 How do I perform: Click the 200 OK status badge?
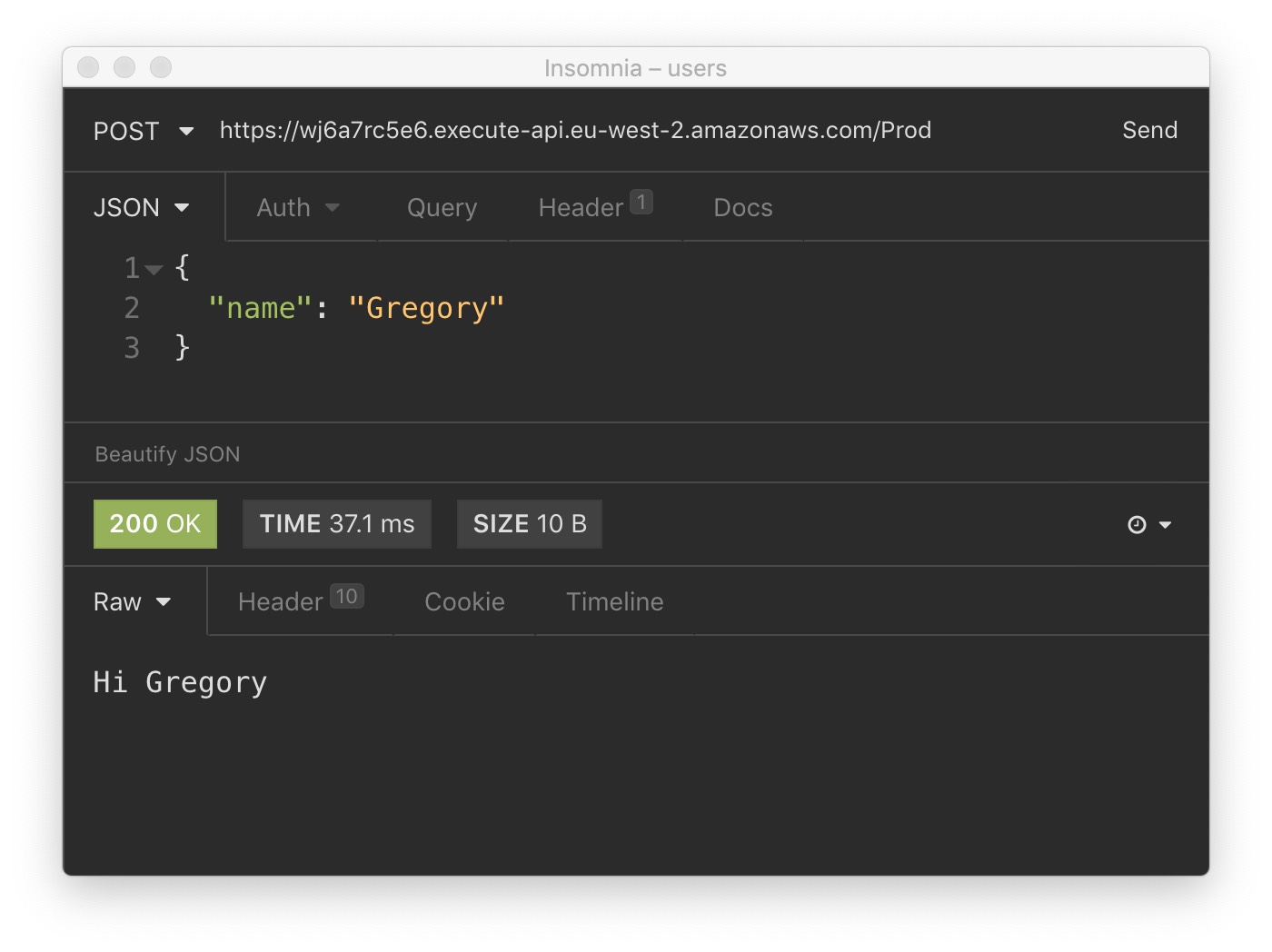154,524
